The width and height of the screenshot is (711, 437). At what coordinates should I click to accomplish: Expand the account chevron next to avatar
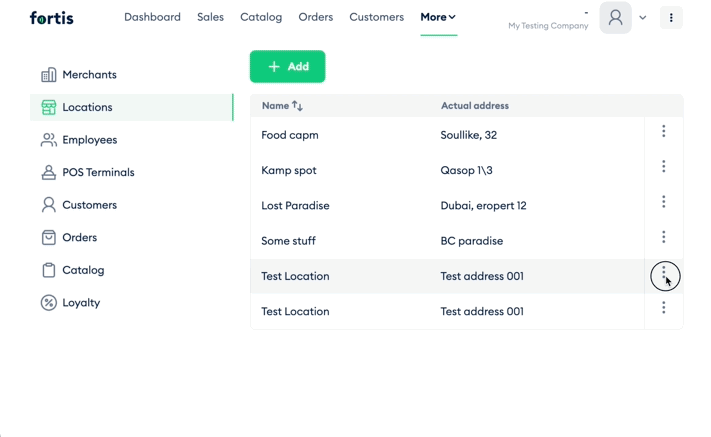click(643, 18)
